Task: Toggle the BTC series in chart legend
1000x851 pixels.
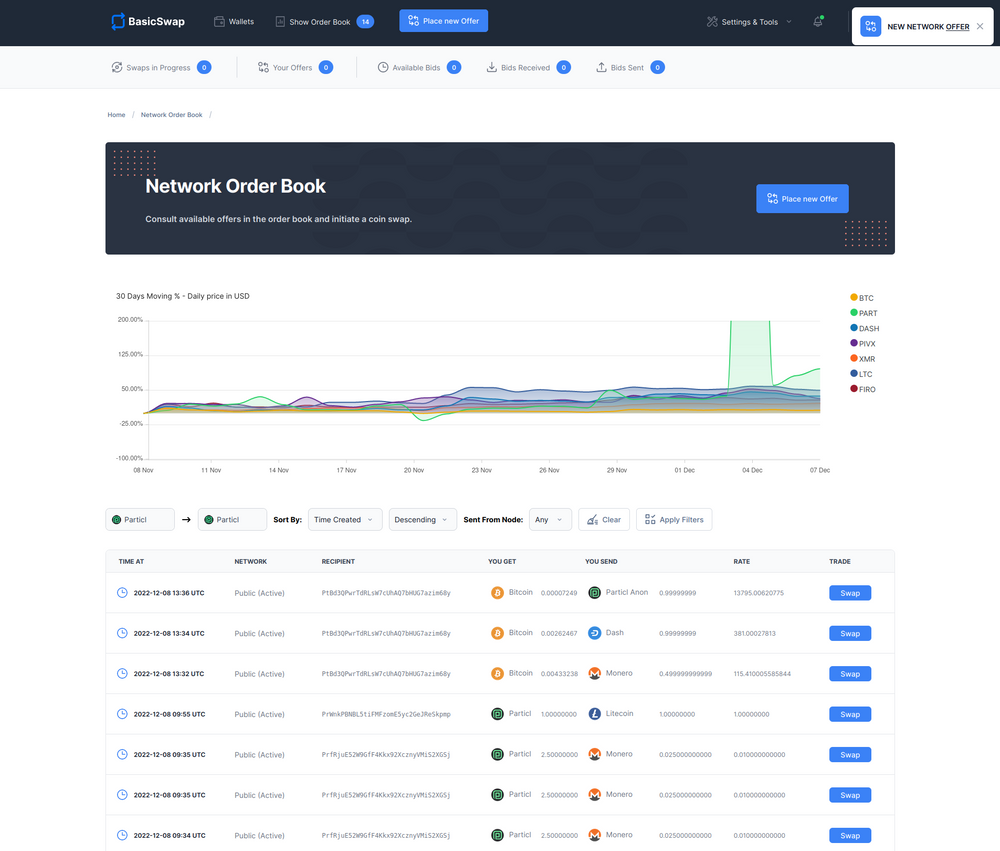Action: (x=863, y=298)
